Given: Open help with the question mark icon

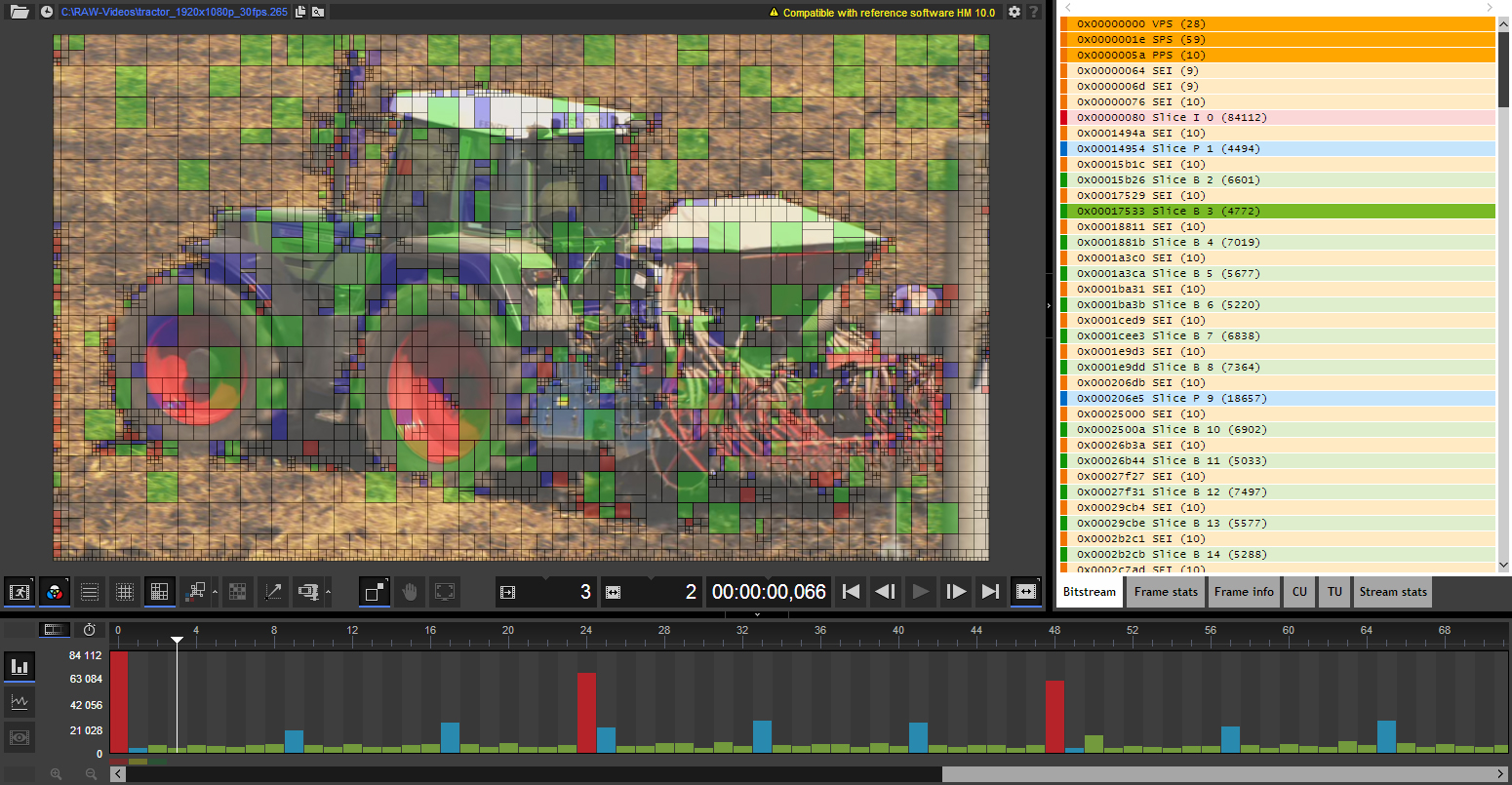Looking at the screenshot, I should tap(1034, 12).
